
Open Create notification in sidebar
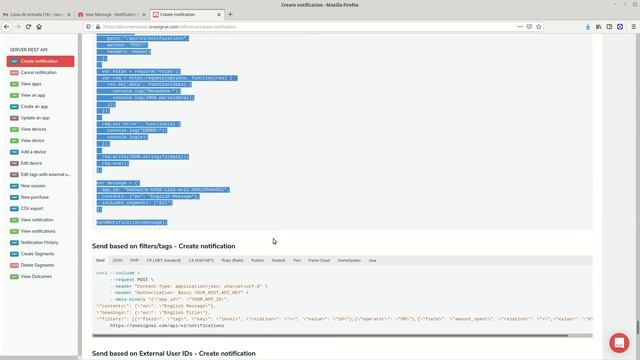pyautogui.click(x=40, y=61)
